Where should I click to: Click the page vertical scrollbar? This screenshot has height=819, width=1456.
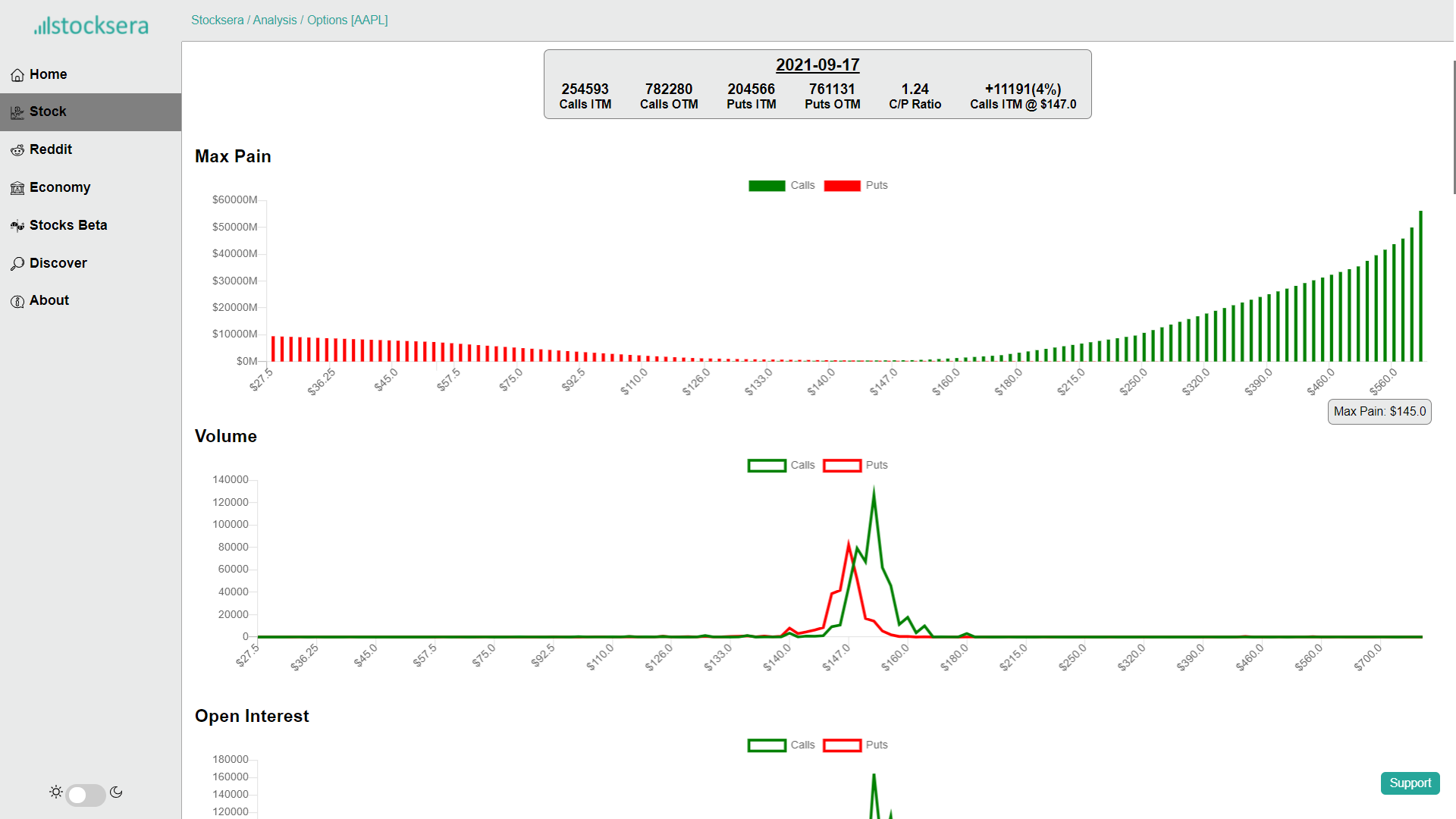[1454, 127]
